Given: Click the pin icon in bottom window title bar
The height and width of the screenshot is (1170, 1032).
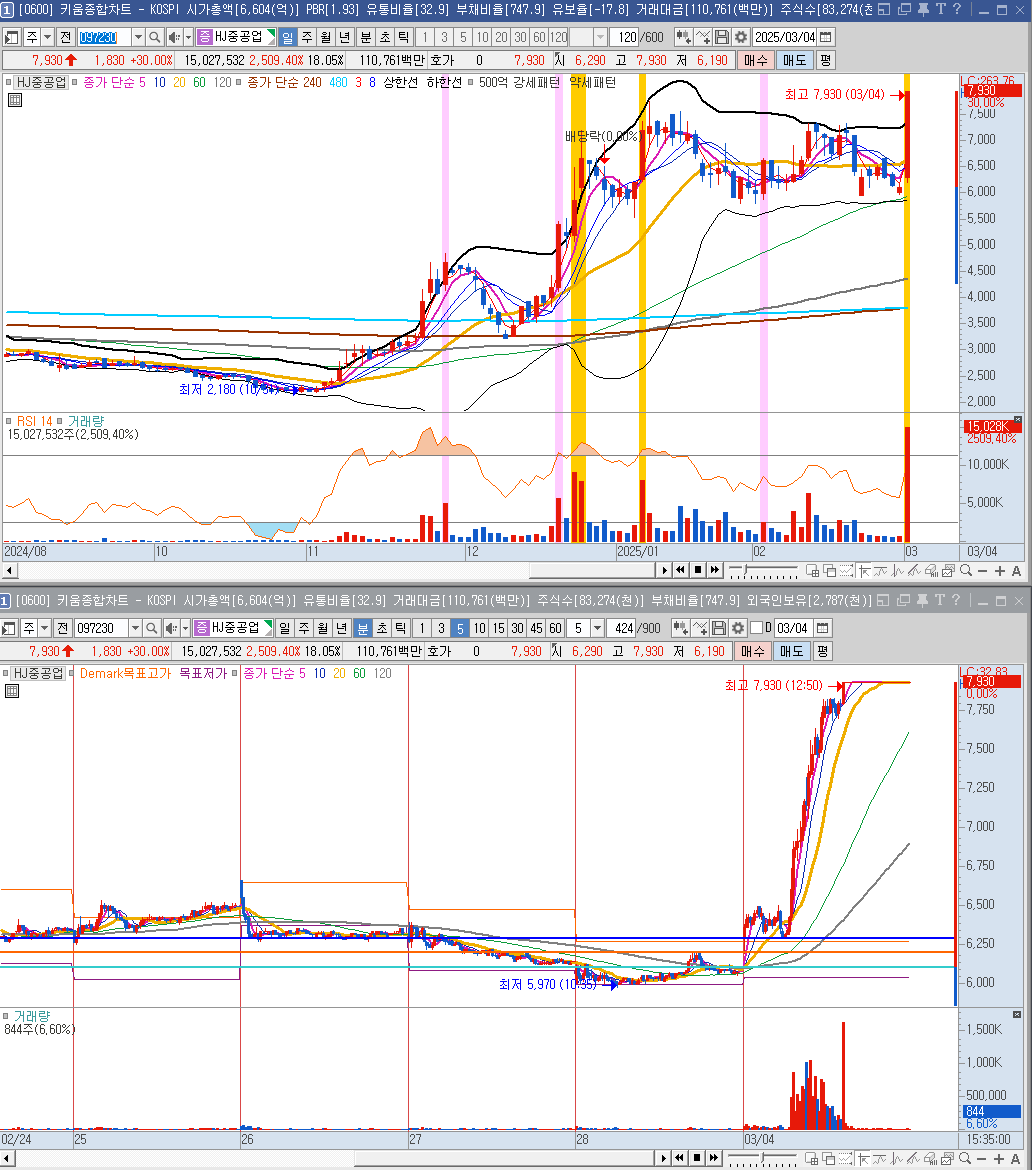Looking at the screenshot, I should tap(922, 600).
